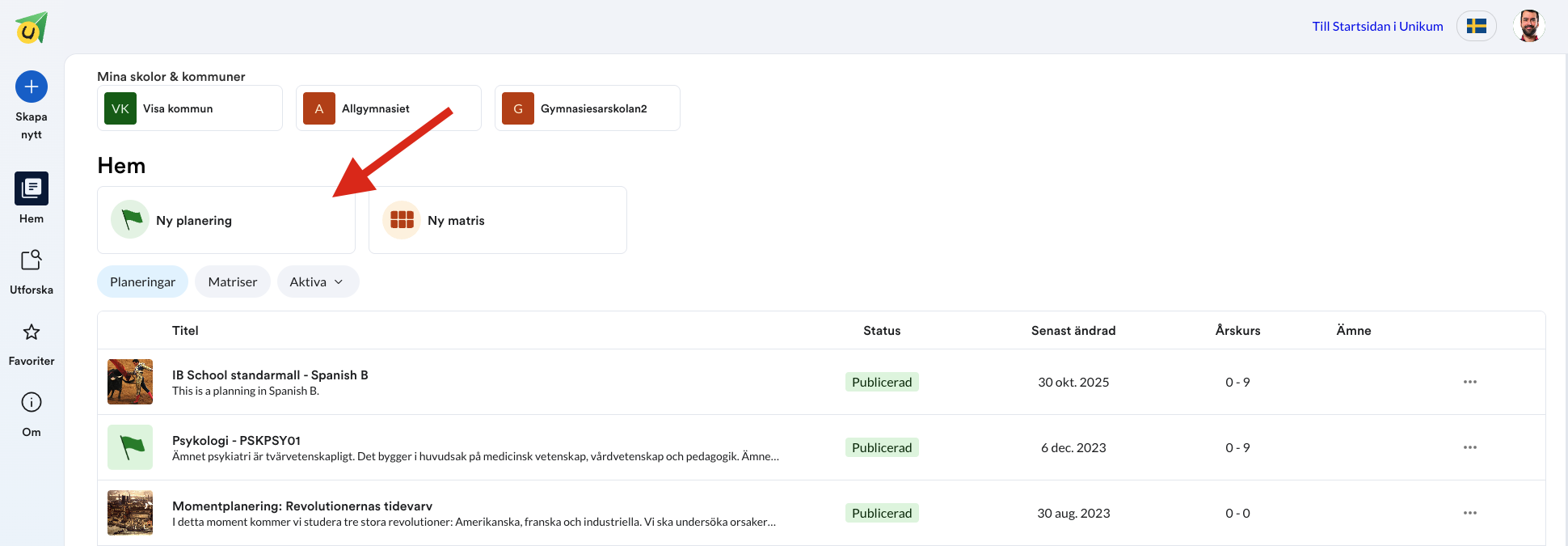Click the Skapa nytt plus button
This screenshot has height=546, width=1568.
(32, 87)
